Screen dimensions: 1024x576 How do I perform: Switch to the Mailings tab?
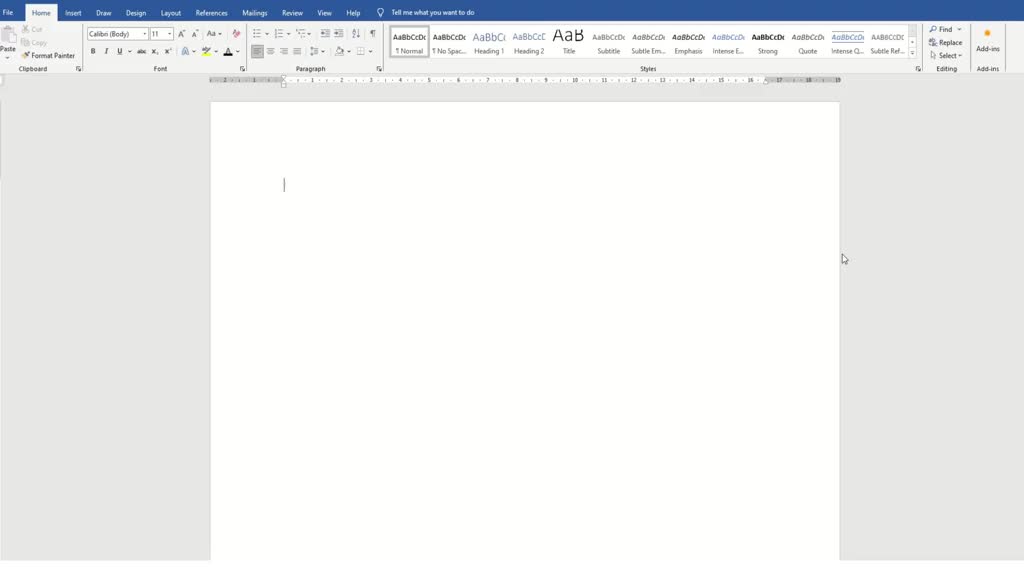coord(255,12)
